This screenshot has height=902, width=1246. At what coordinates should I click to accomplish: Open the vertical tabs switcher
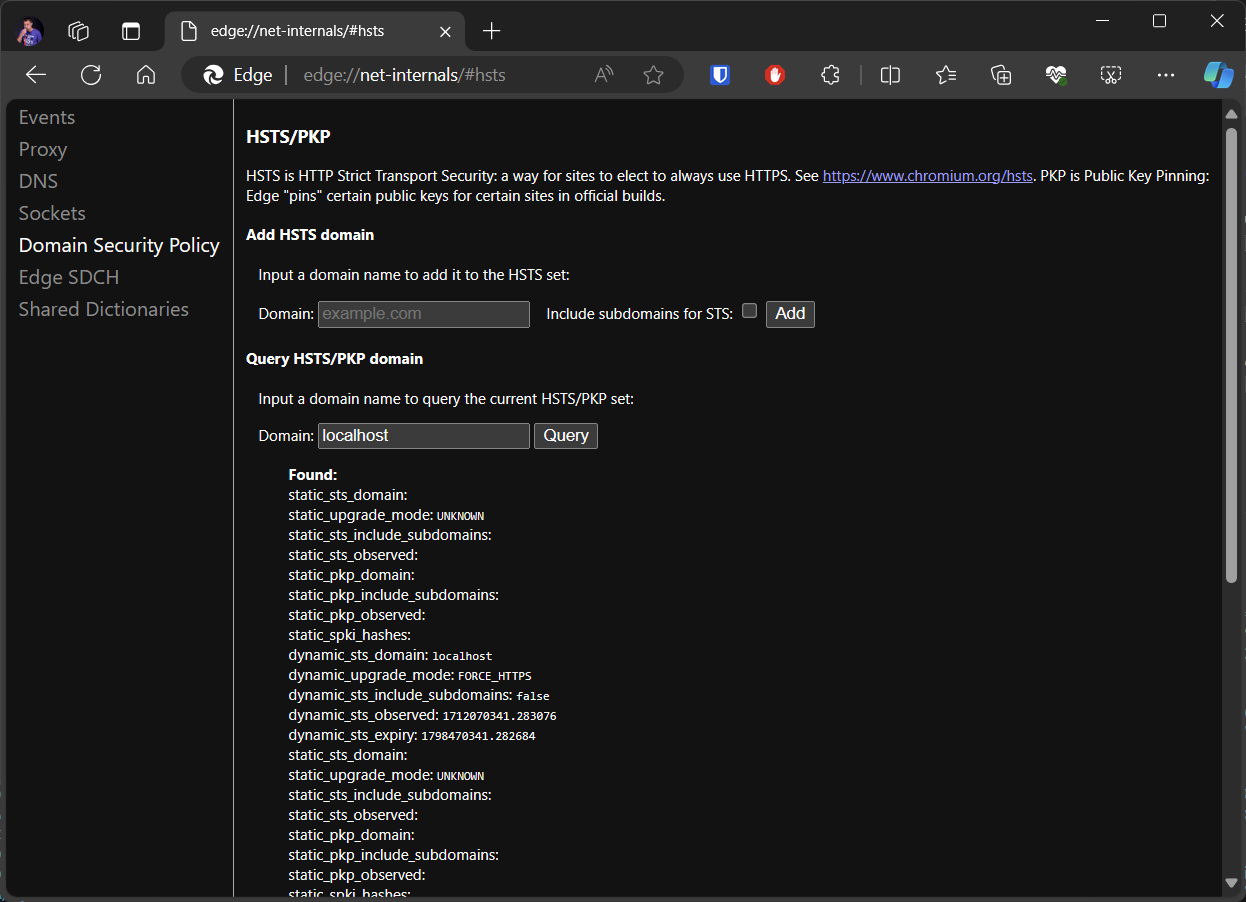(x=131, y=31)
